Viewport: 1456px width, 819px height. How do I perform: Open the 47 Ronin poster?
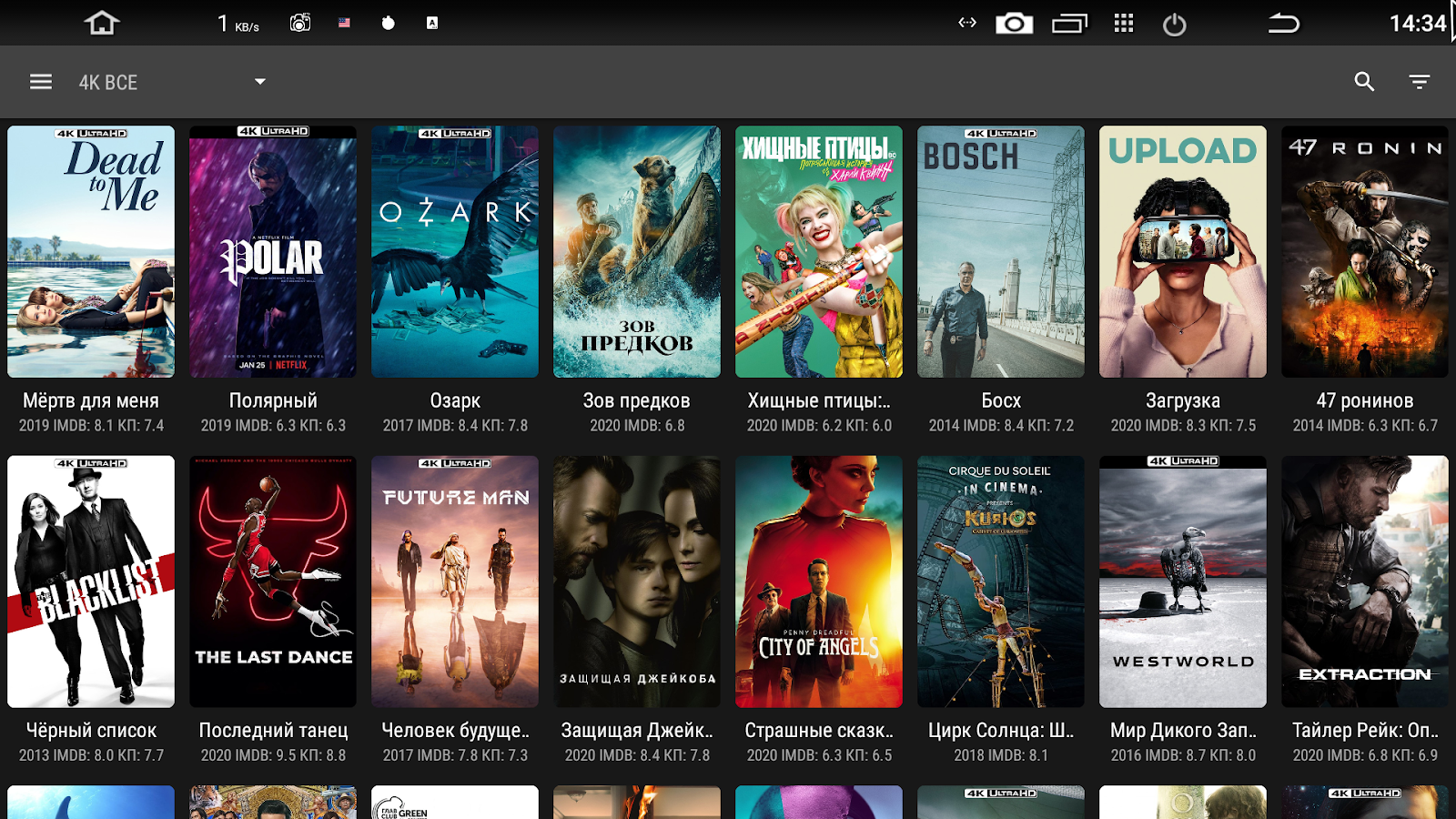tap(1365, 252)
